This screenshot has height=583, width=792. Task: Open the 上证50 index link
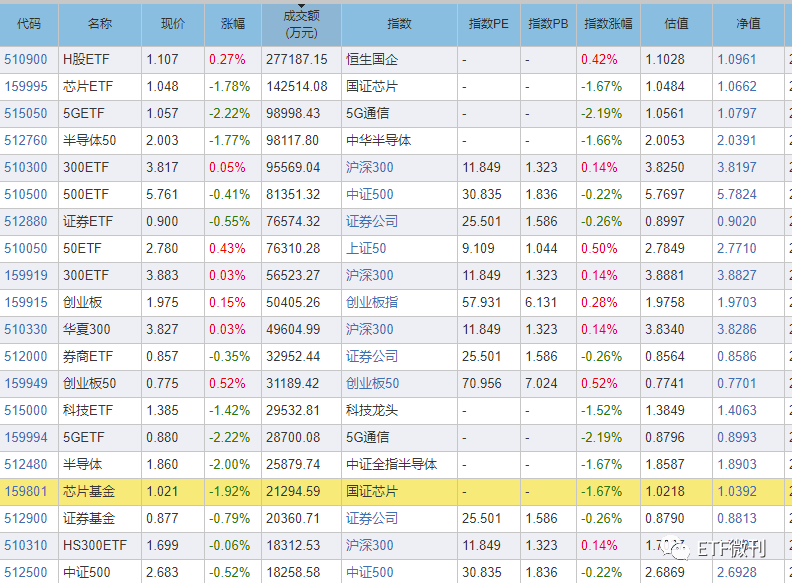click(366, 249)
